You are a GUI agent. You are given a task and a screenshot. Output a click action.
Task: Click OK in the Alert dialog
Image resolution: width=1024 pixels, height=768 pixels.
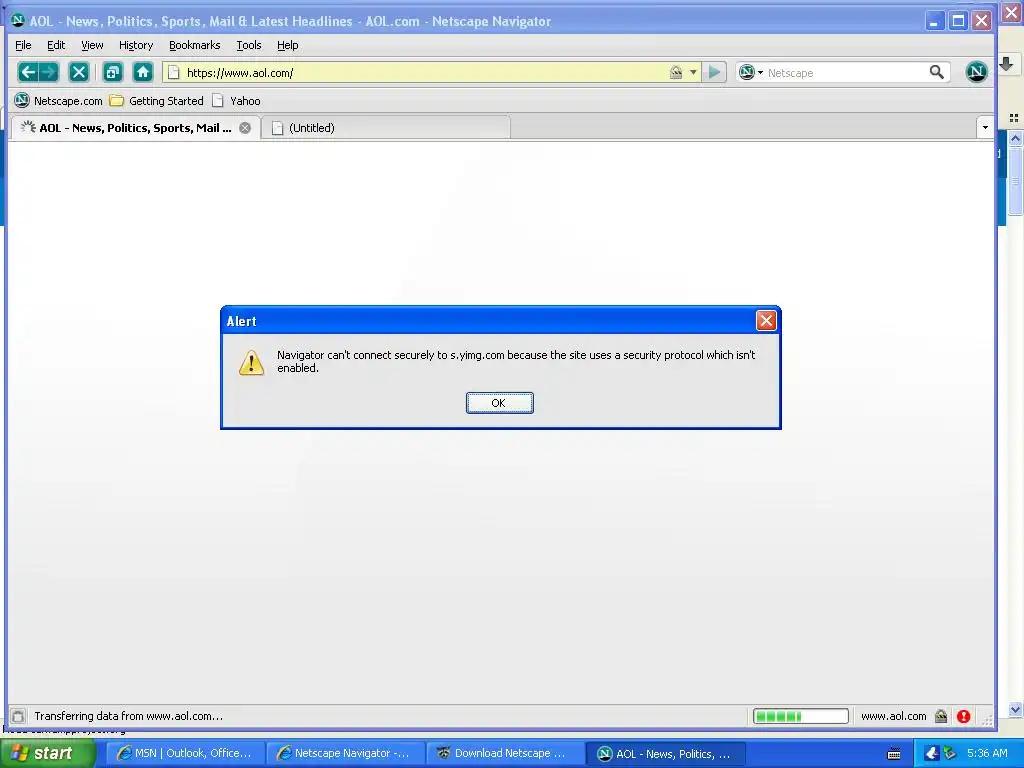(500, 403)
